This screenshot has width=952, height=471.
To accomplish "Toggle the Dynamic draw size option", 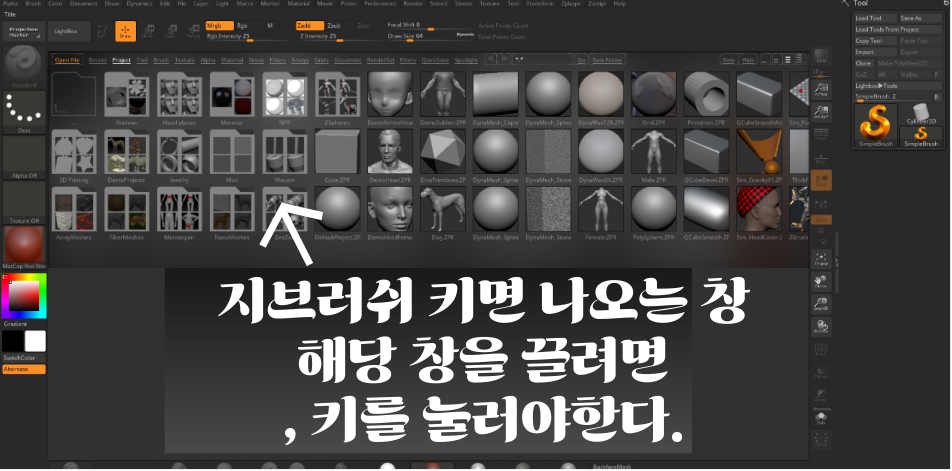I will pos(465,35).
